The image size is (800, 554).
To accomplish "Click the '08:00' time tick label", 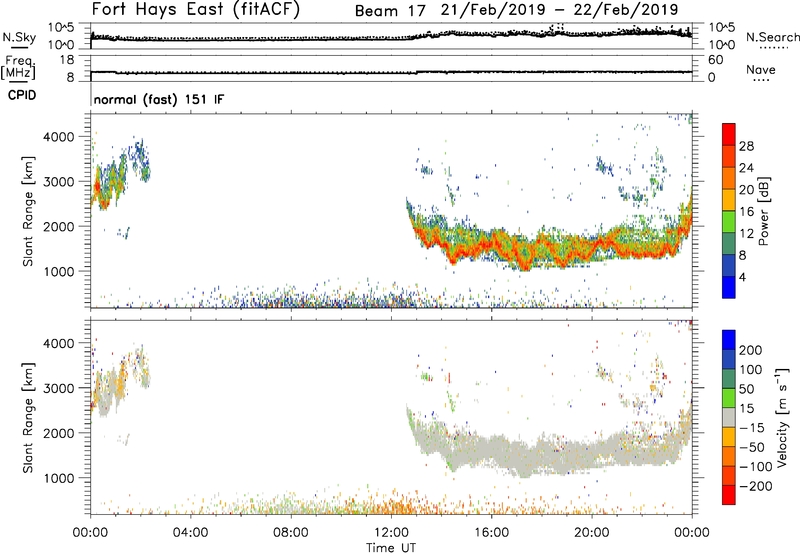I will tap(291, 533).
